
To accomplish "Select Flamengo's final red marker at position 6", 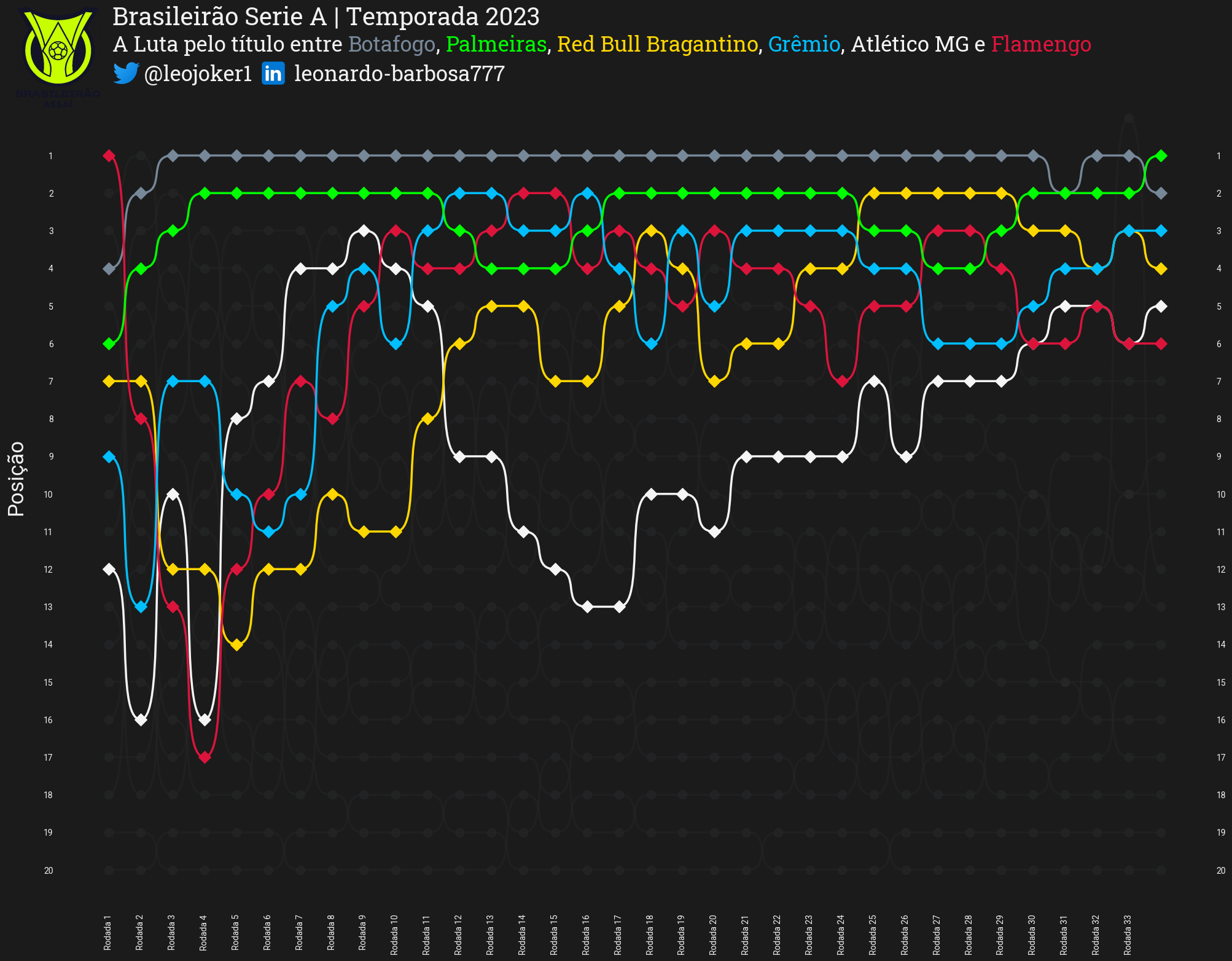I will (1161, 344).
